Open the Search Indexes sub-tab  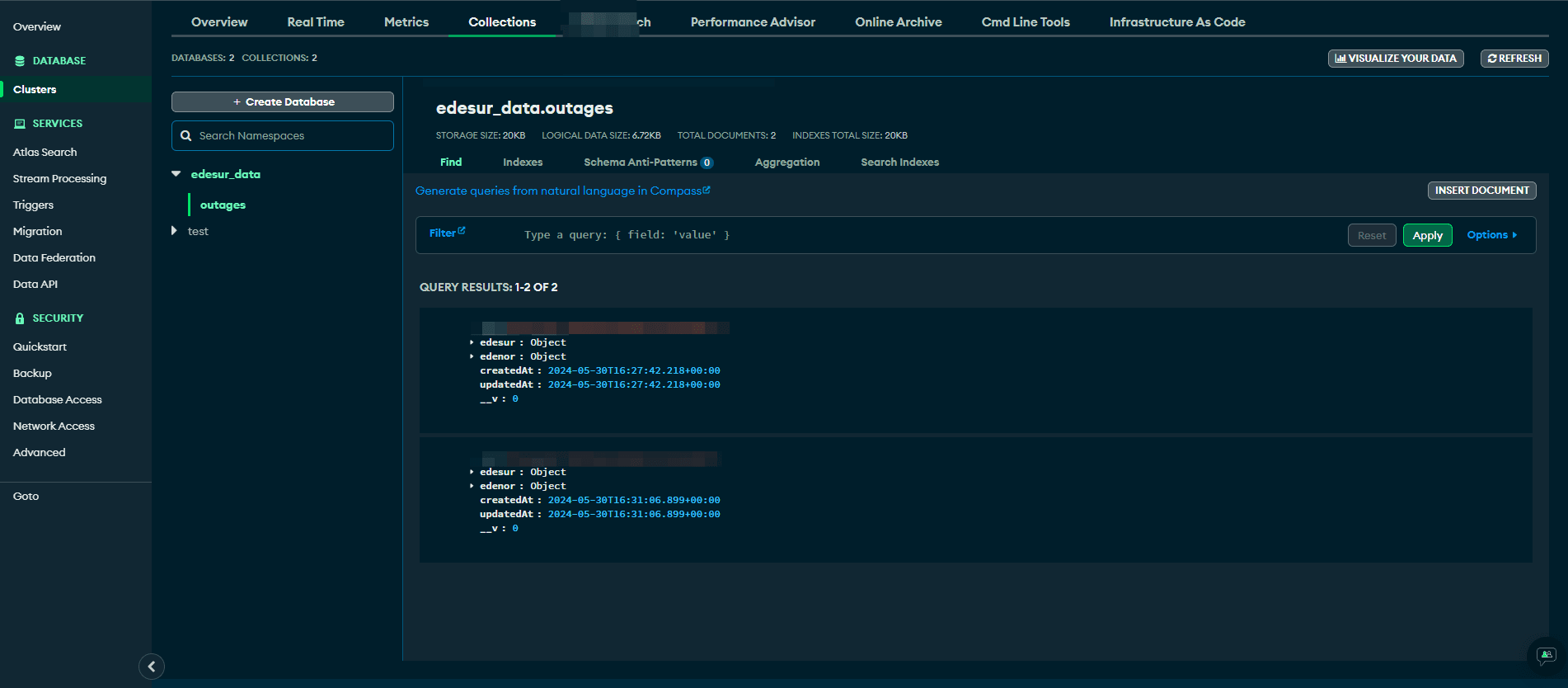(900, 163)
